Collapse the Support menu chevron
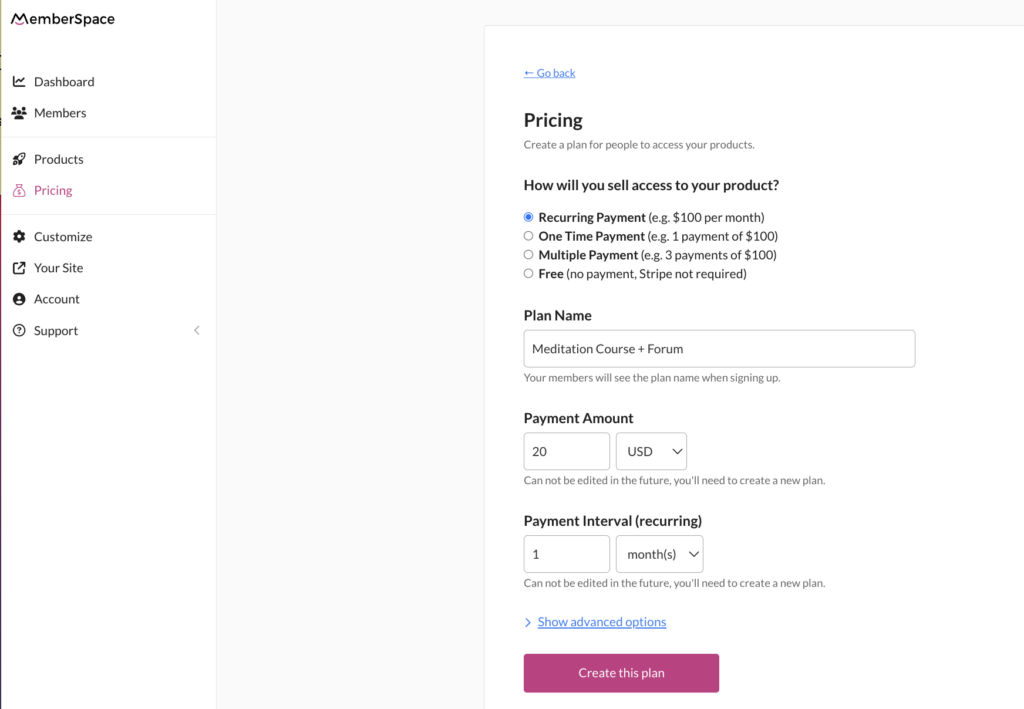 196,330
